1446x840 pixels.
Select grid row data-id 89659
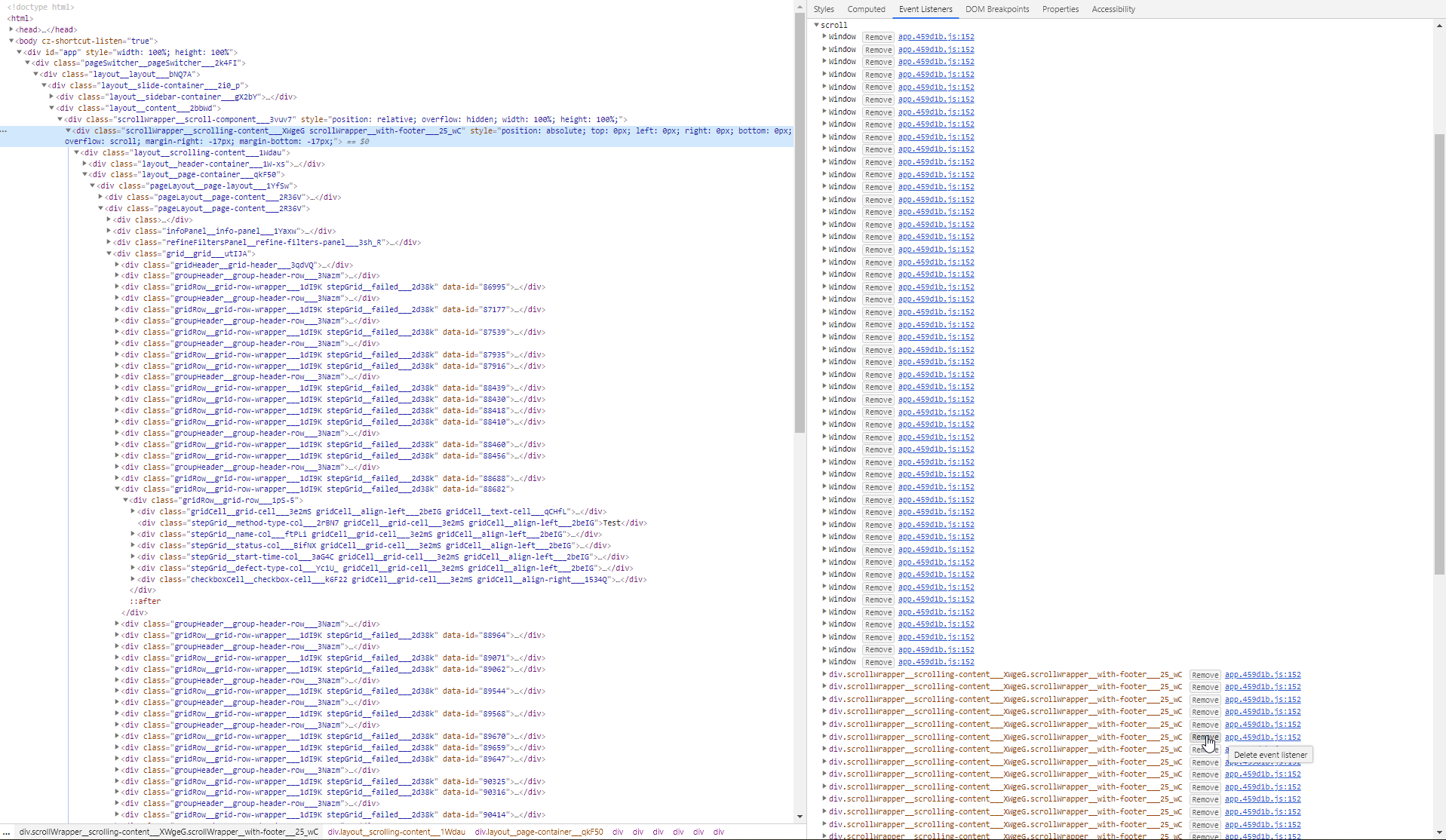(x=333, y=747)
